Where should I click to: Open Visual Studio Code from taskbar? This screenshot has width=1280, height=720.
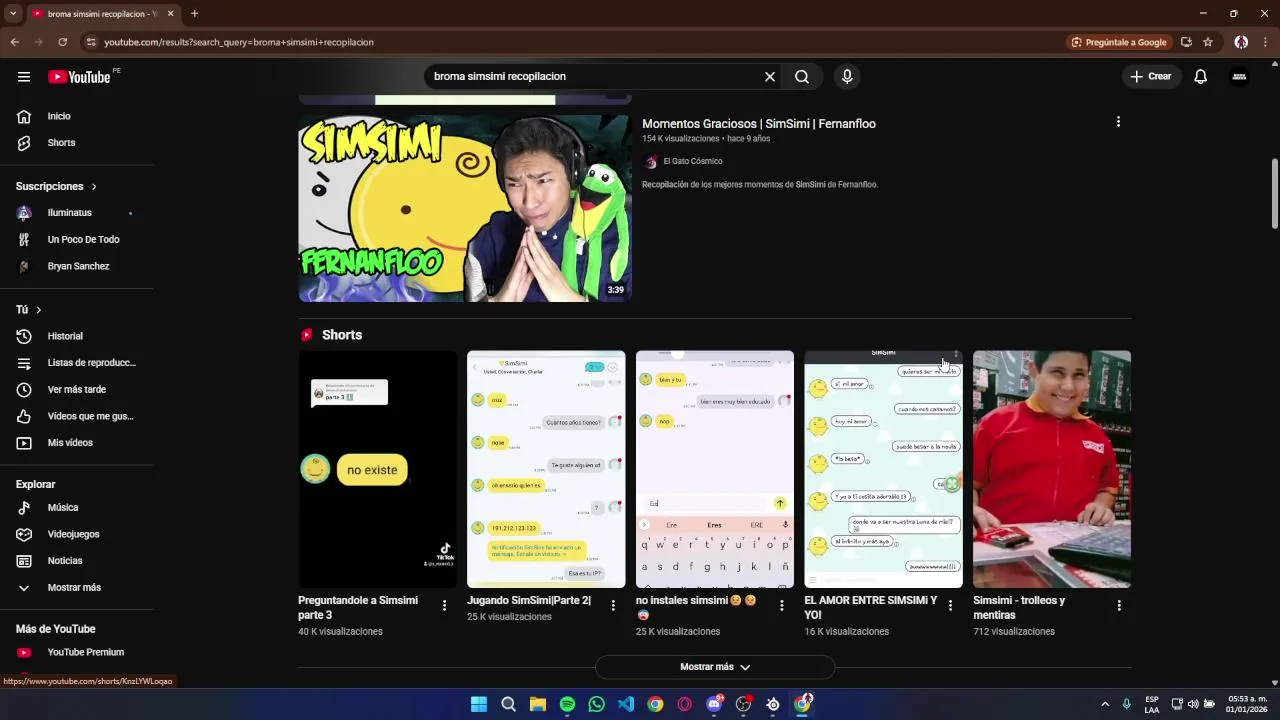coord(625,704)
